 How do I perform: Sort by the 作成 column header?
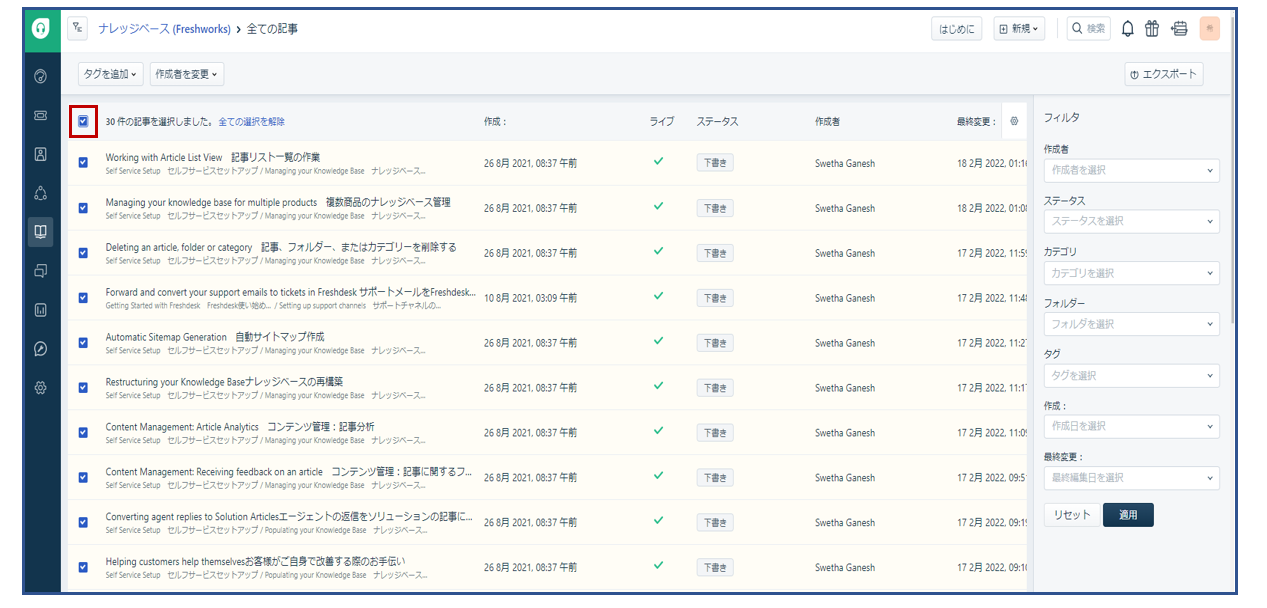pos(495,122)
